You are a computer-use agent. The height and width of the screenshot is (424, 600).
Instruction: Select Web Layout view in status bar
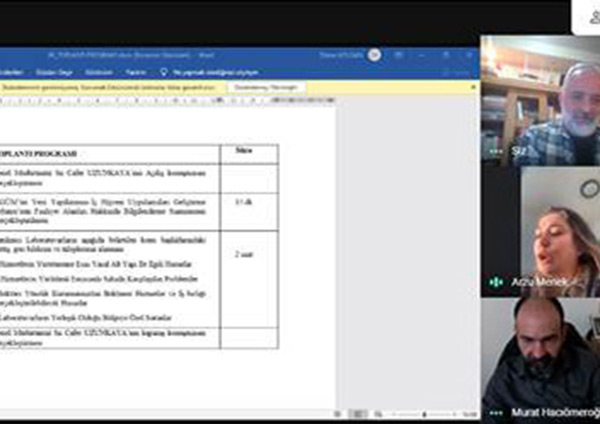[x=378, y=414]
